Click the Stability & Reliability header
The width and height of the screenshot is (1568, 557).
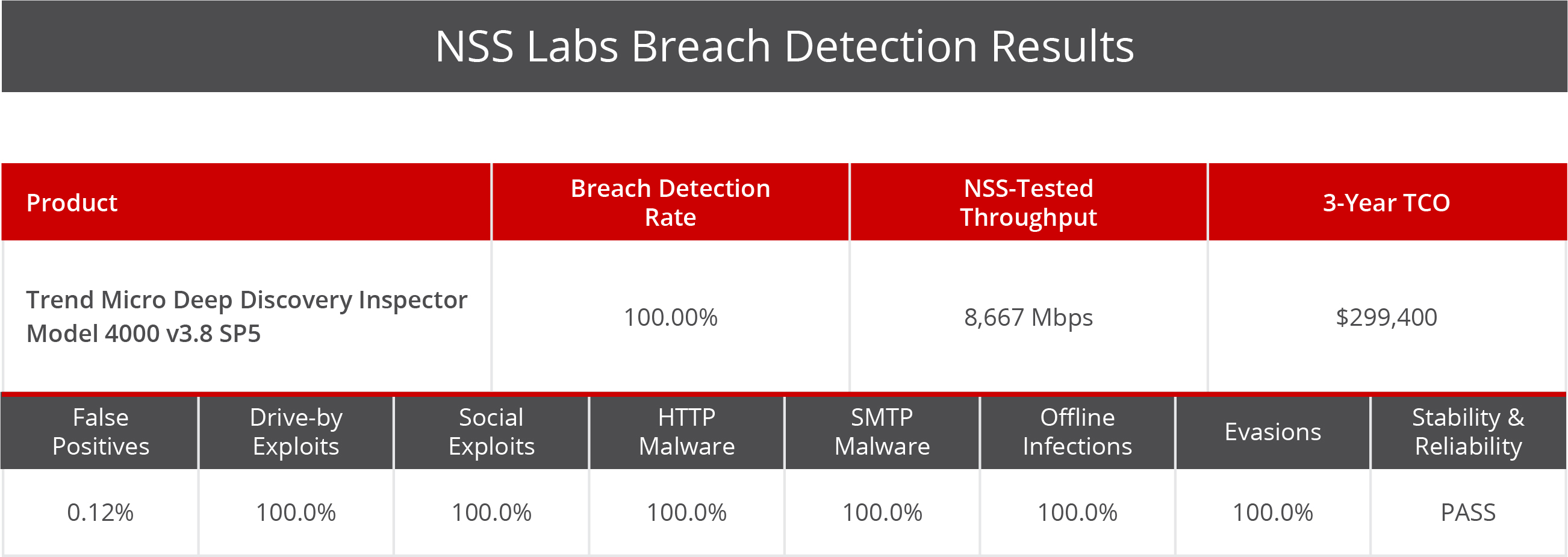(x=1468, y=432)
